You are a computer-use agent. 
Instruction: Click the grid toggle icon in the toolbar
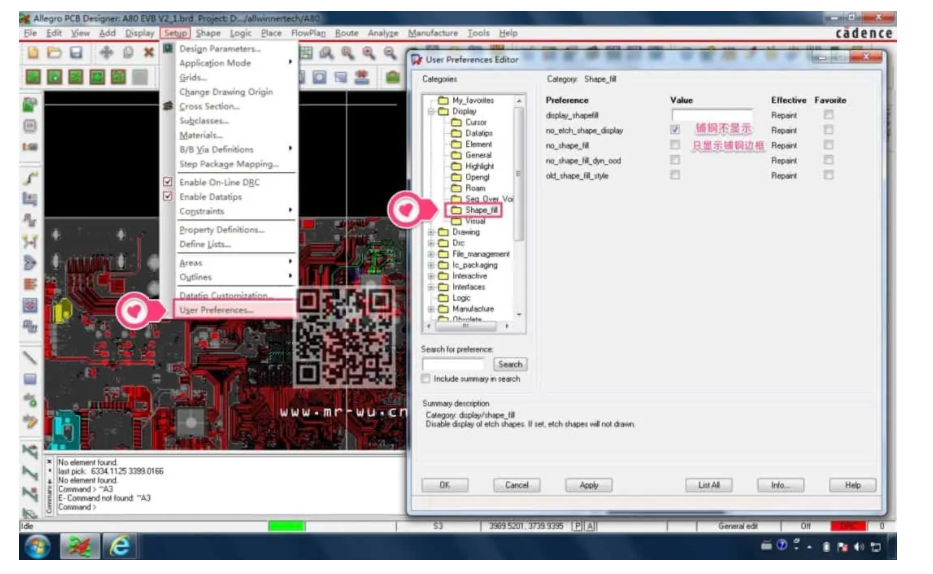(x=306, y=53)
